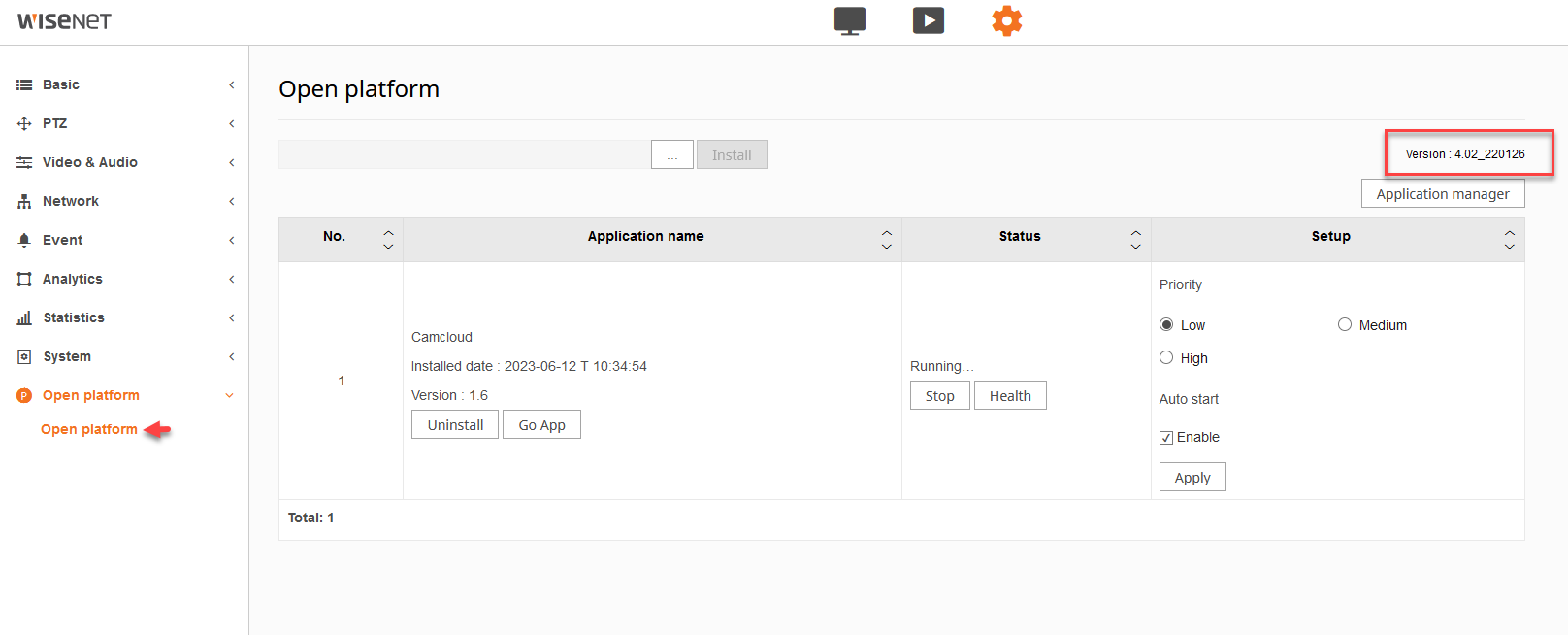The height and width of the screenshot is (635, 1568).
Task: Open the live monitor view icon
Action: pos(850,20)
